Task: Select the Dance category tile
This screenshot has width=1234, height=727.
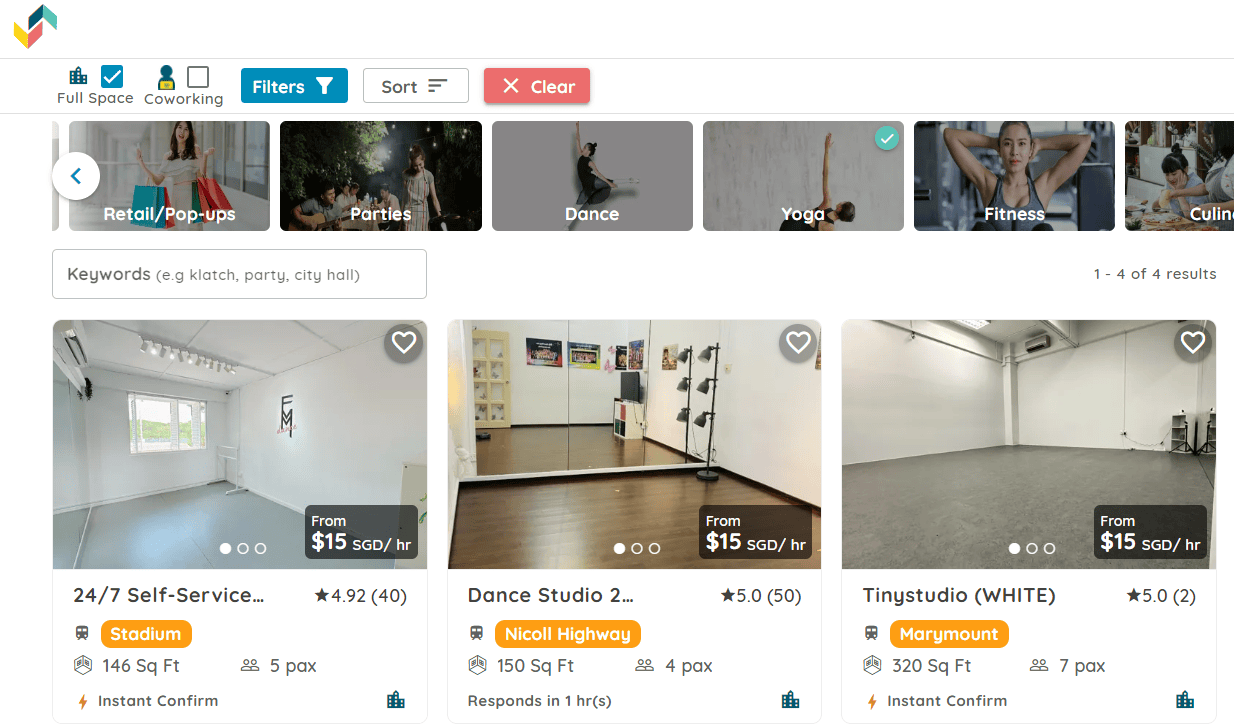Action: coord(592,176)
